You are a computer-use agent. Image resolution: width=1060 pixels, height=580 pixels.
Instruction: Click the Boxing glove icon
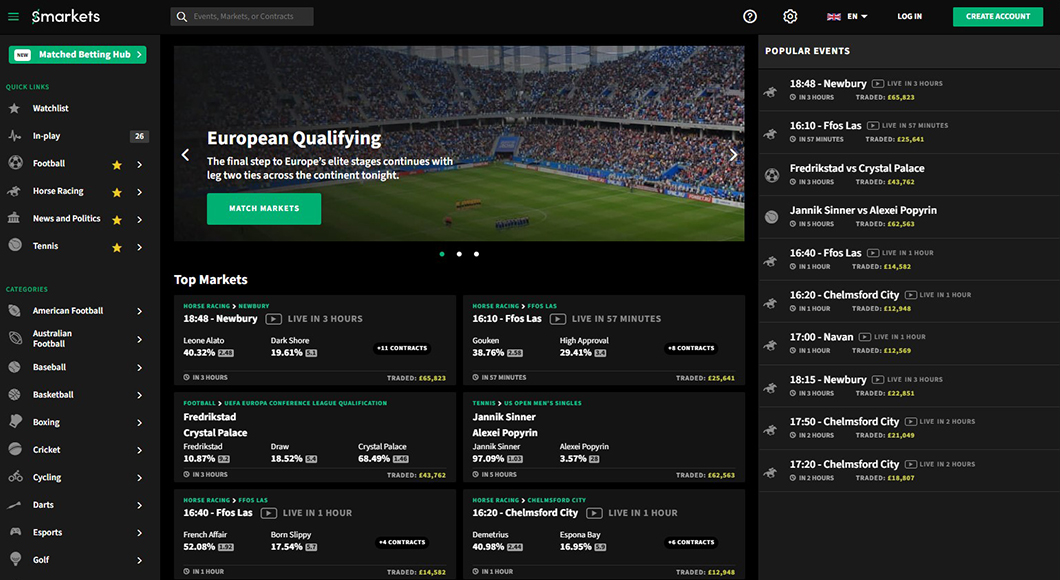pyautogui.click(x=16, y=421)
